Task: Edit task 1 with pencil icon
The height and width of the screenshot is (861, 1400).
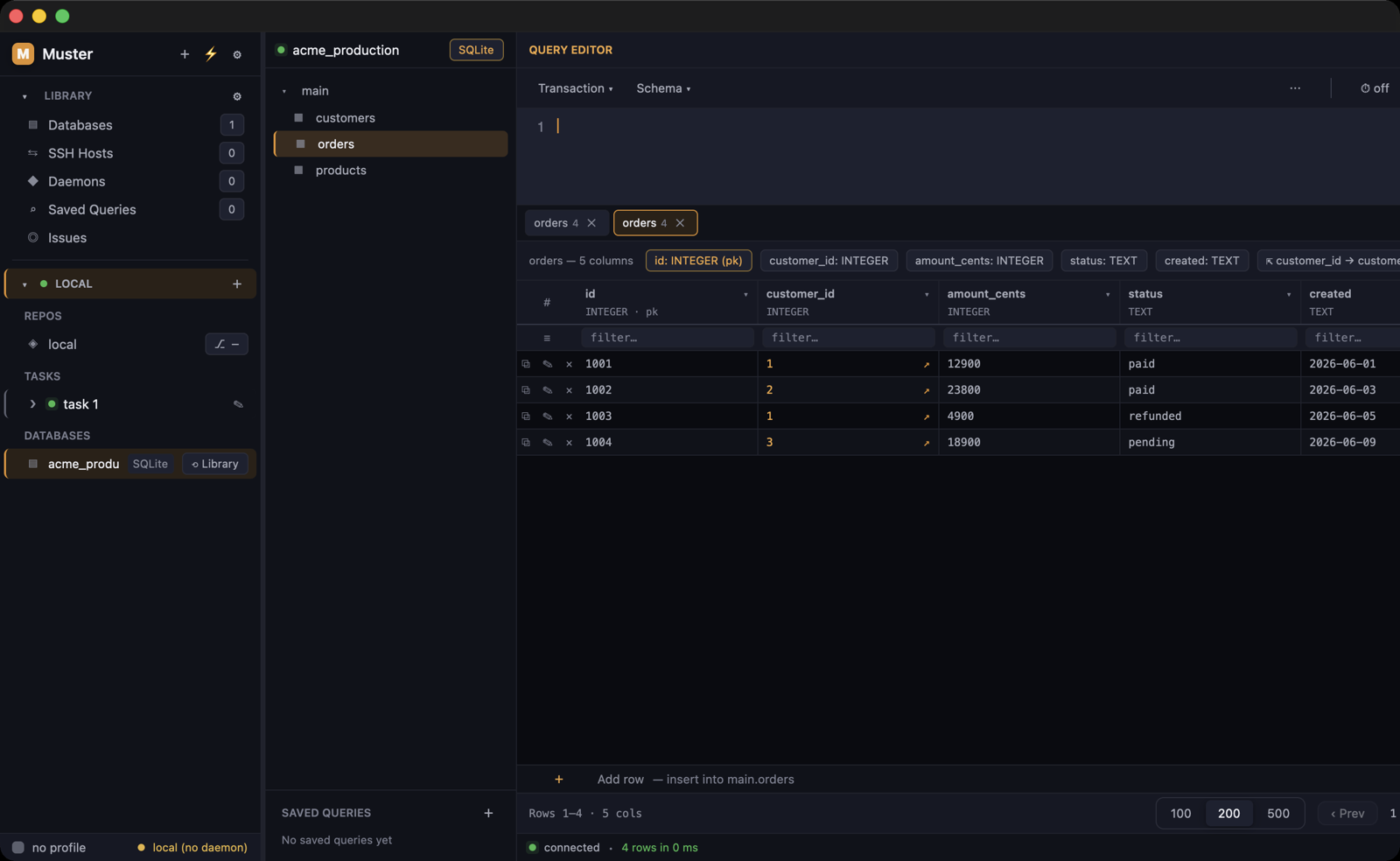Action: coord(238,404)
